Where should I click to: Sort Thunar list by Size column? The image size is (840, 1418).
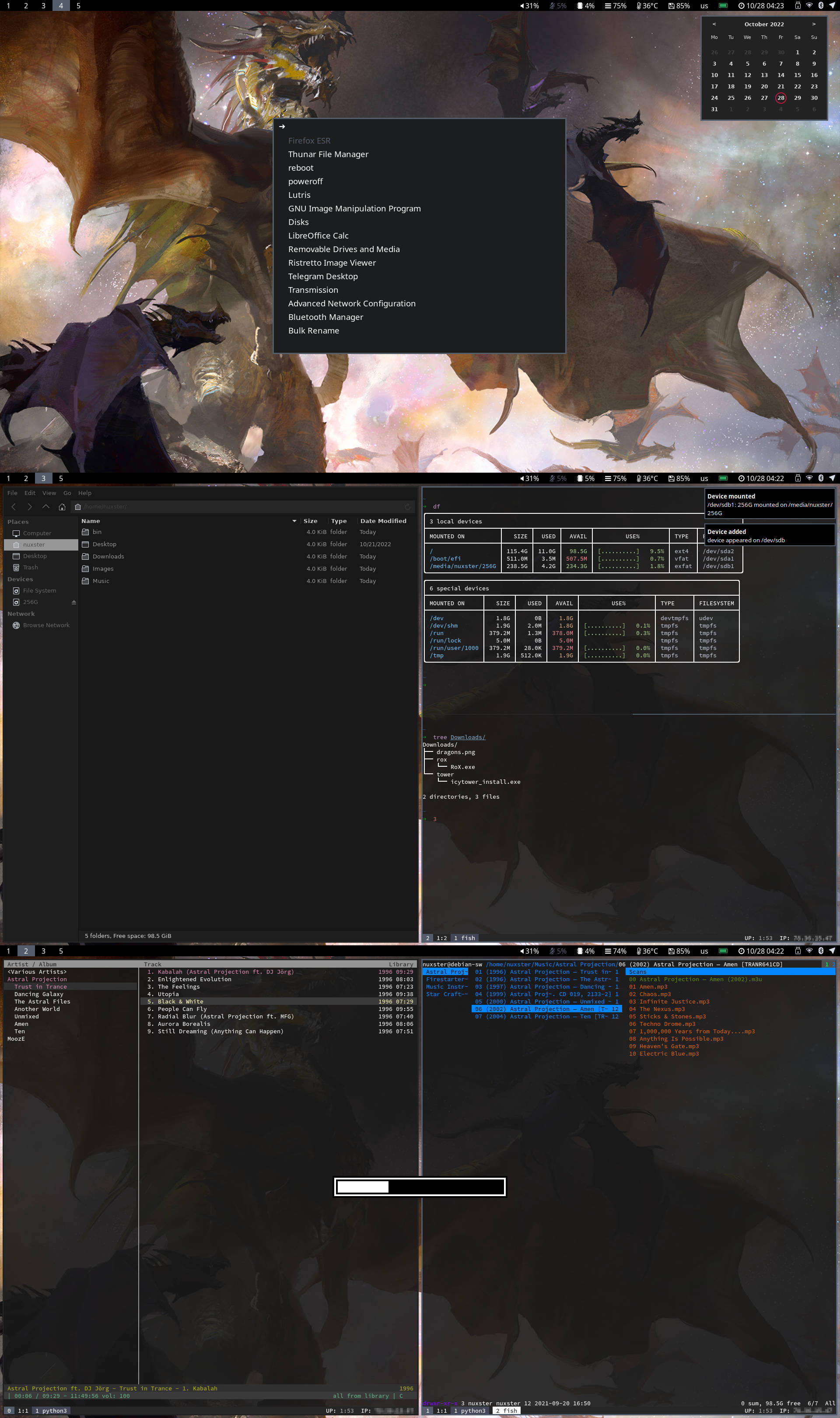point(310,521)
